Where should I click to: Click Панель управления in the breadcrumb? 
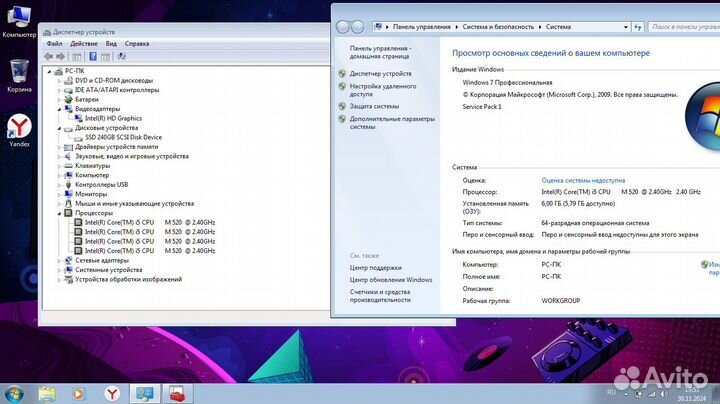pos(422,27)
